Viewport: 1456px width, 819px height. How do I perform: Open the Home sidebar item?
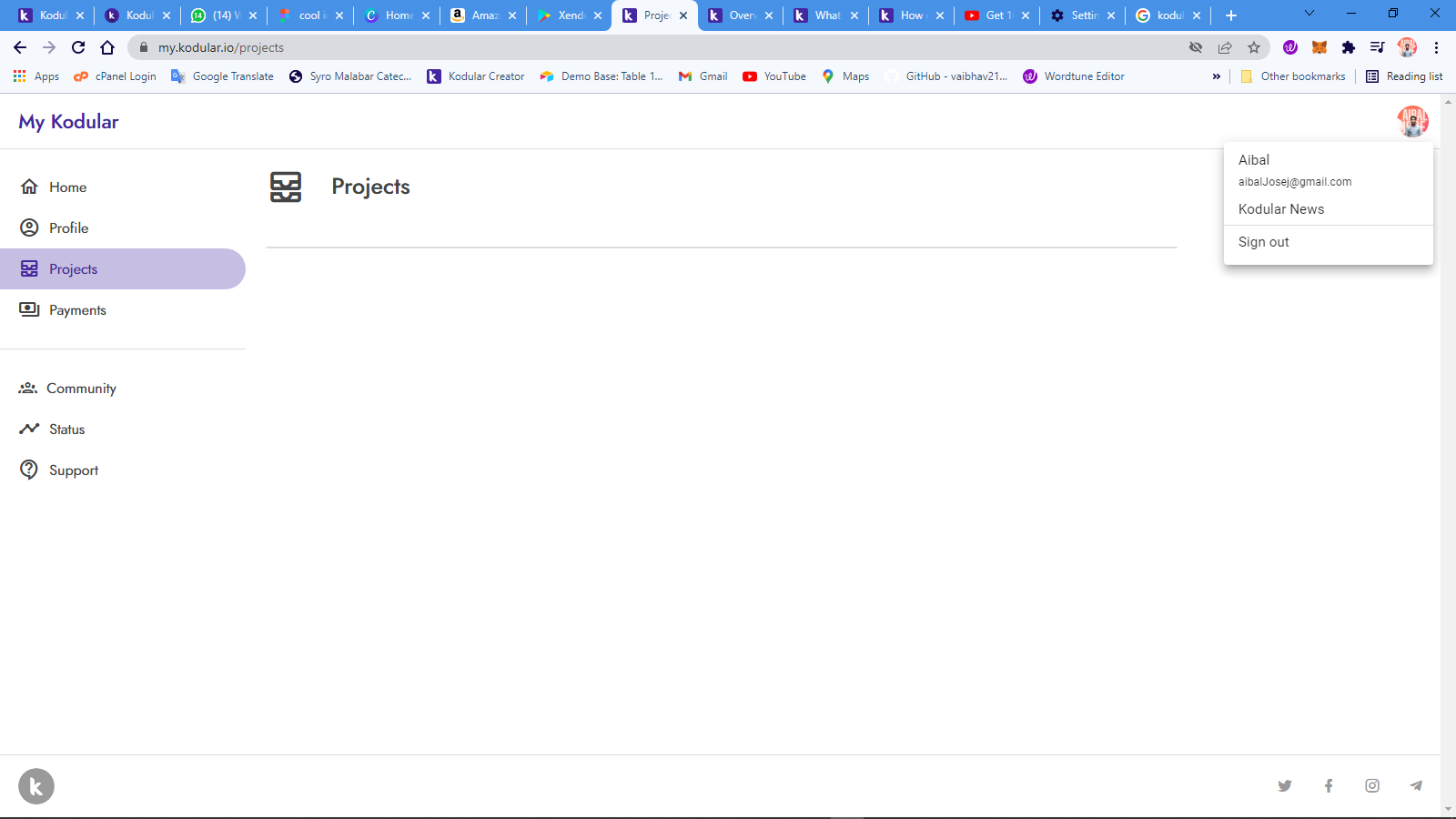(123, 187)
